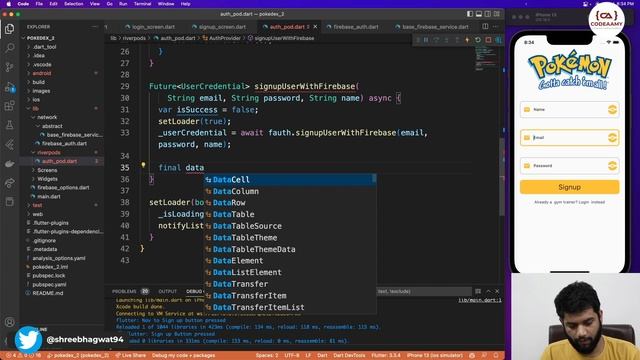Click the Password field in simulator

pyautogui.click(x=569, y=166)
